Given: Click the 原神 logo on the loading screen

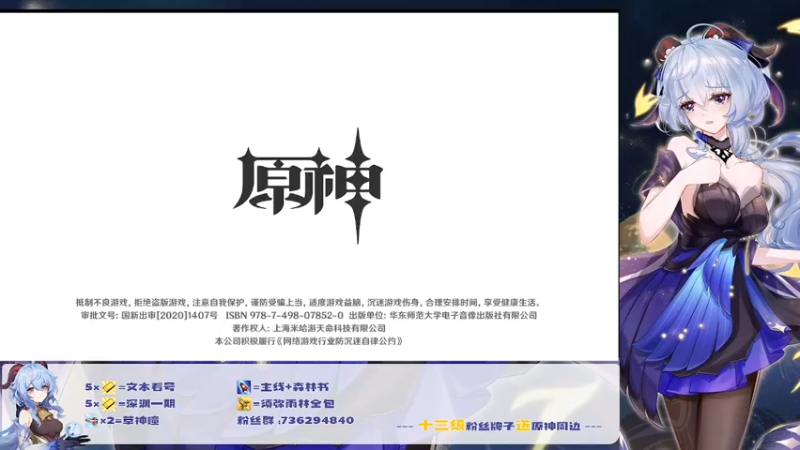Looking at the screenshot, I should coord(308,185).
